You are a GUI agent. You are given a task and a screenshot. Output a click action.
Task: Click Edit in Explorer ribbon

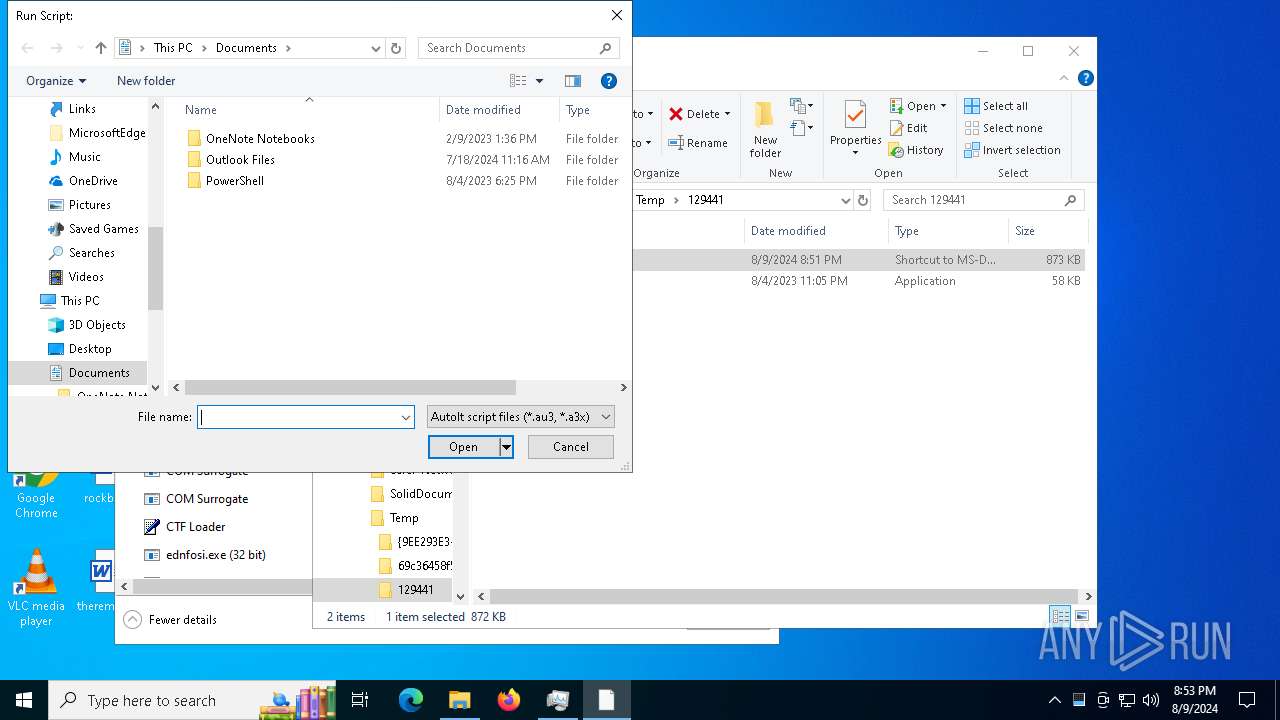[x=909, y=128]
